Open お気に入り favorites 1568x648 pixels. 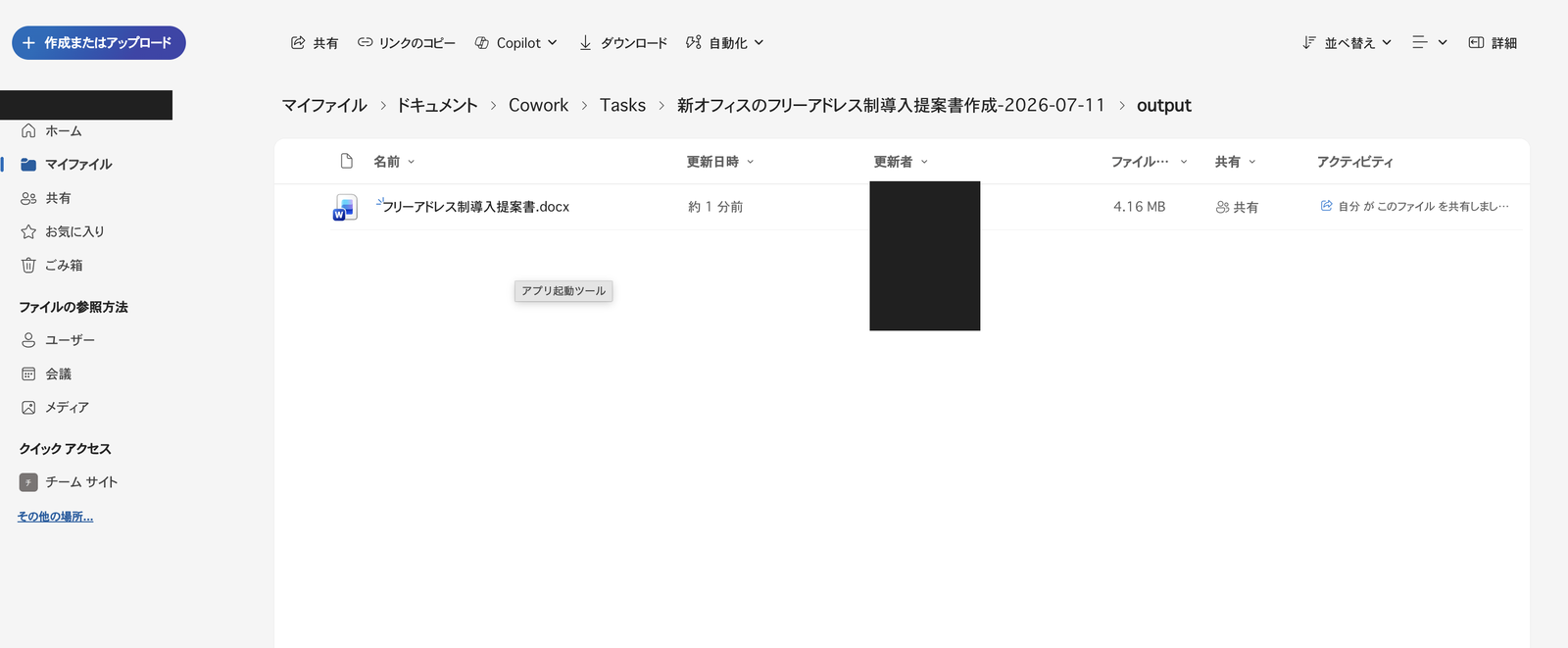(x=74, y=231)
